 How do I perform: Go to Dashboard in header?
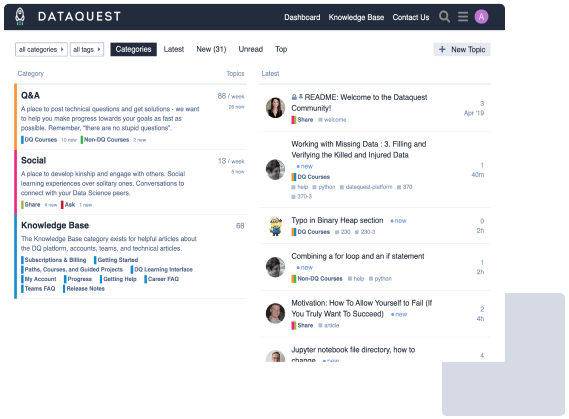click(302, 17)
